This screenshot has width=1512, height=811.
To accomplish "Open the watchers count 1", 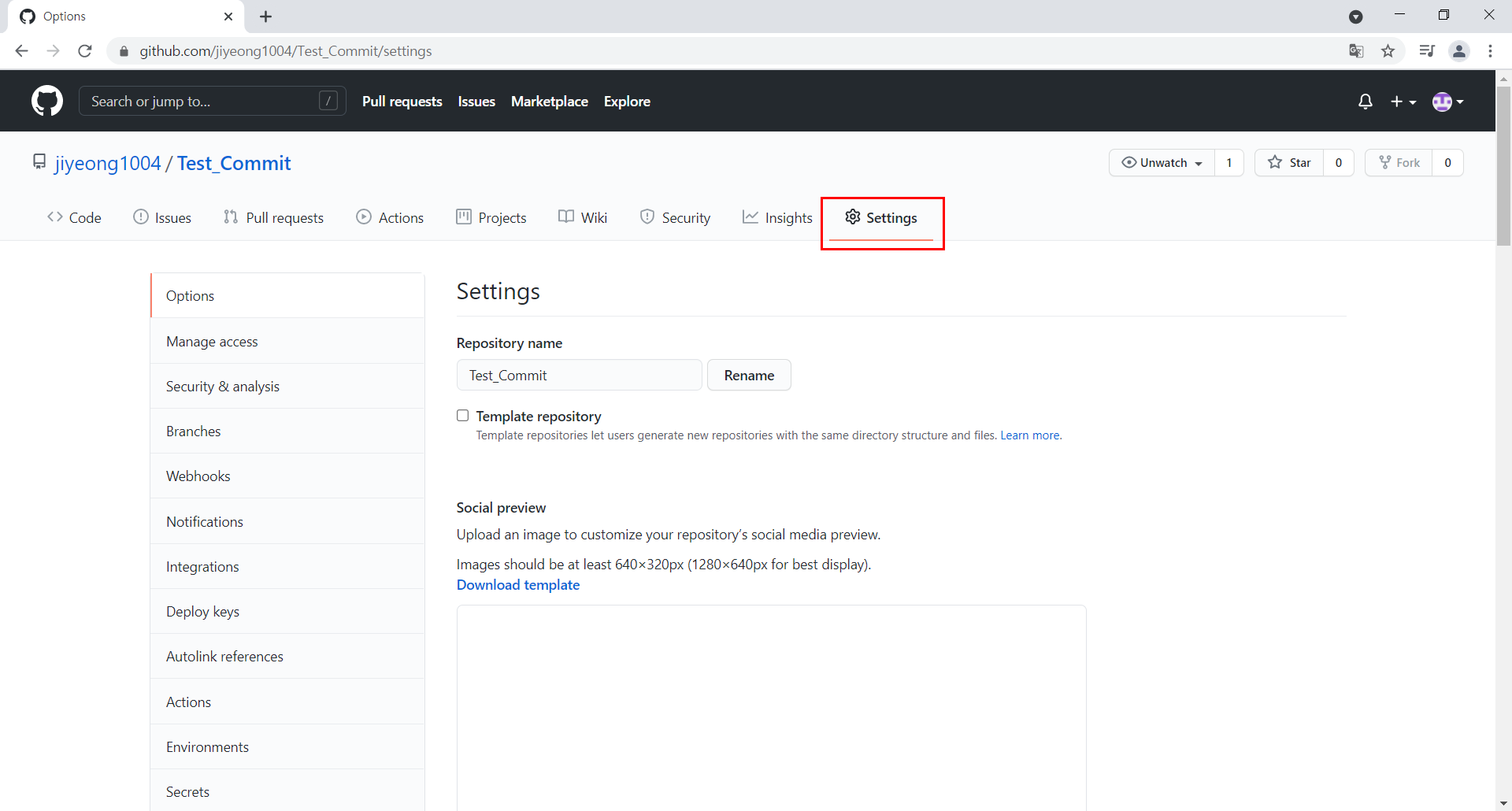I will point(1229,163).
